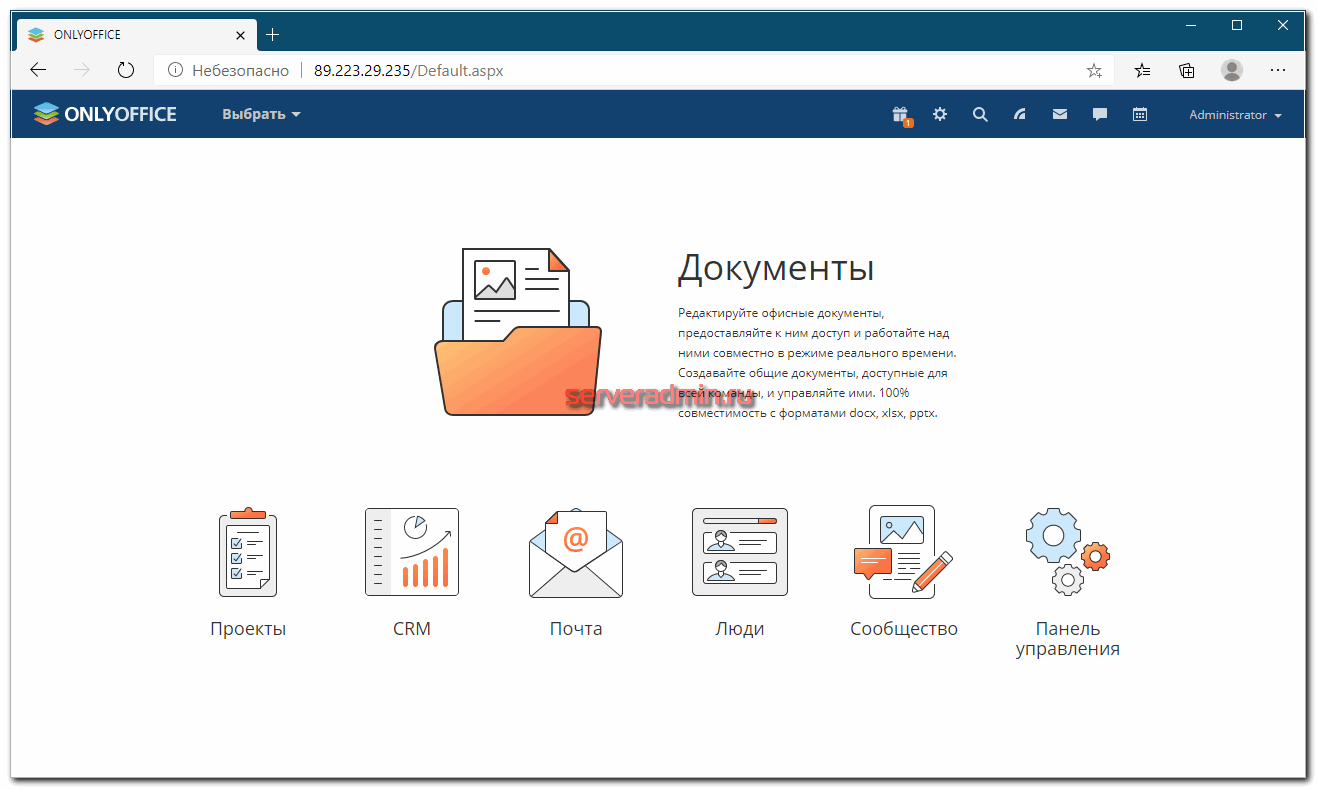Screen dimensions: 1317x789
Task: Open the Панель управления gears icon
Action: click(x=1068, y=552)
